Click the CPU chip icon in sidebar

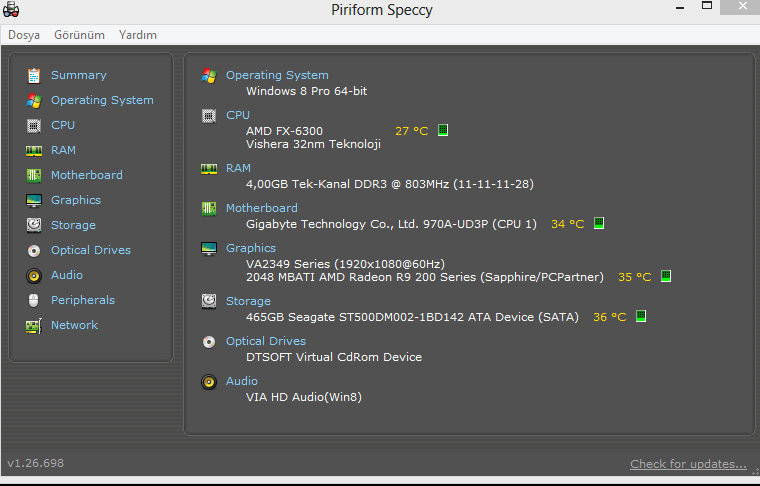click(x=33, y=125)
